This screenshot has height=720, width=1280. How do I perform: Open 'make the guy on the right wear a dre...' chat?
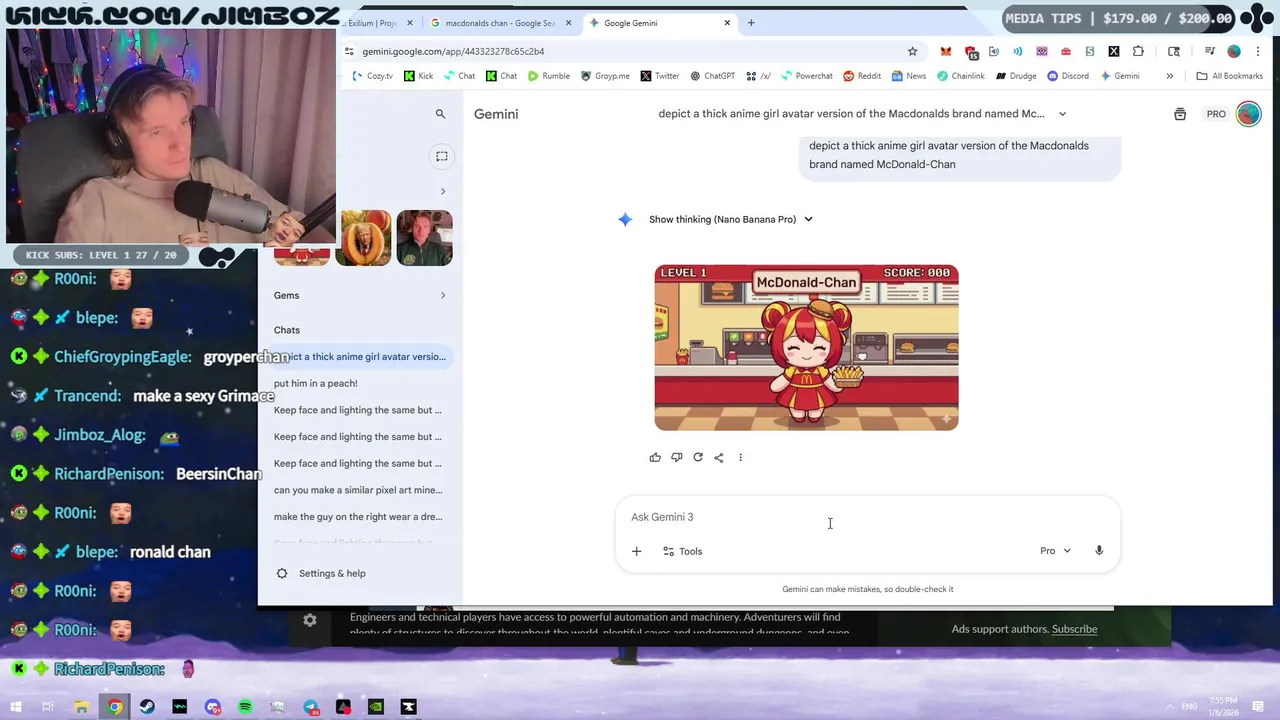360,517
